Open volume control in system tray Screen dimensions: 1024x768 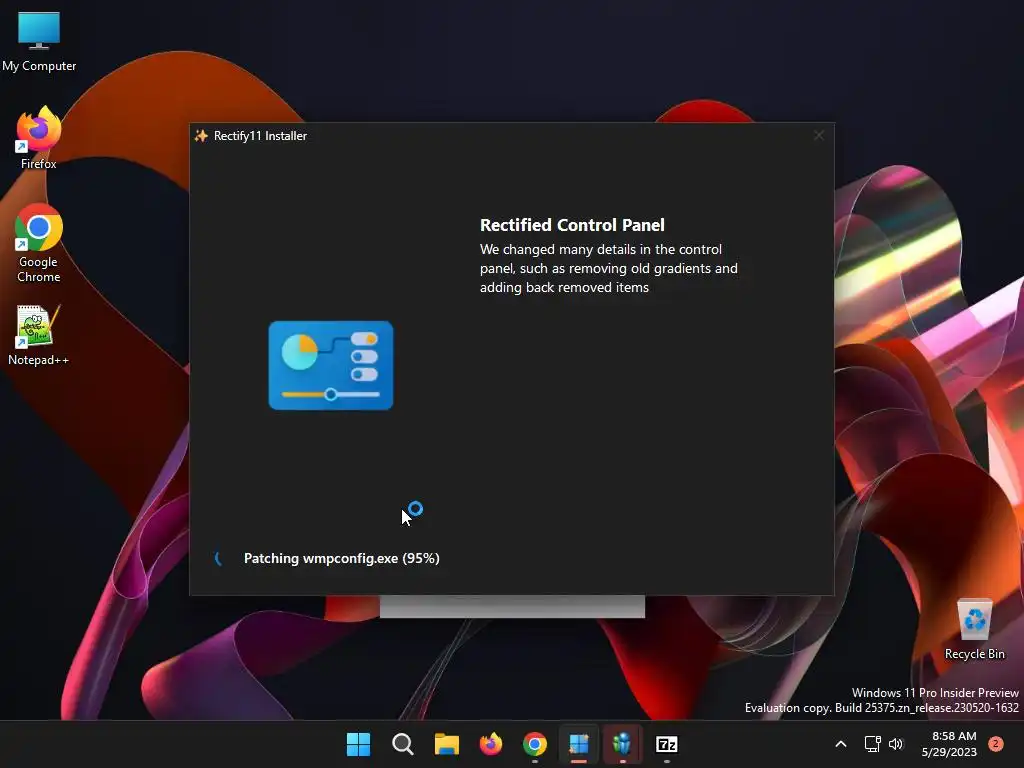click(896, 744)
